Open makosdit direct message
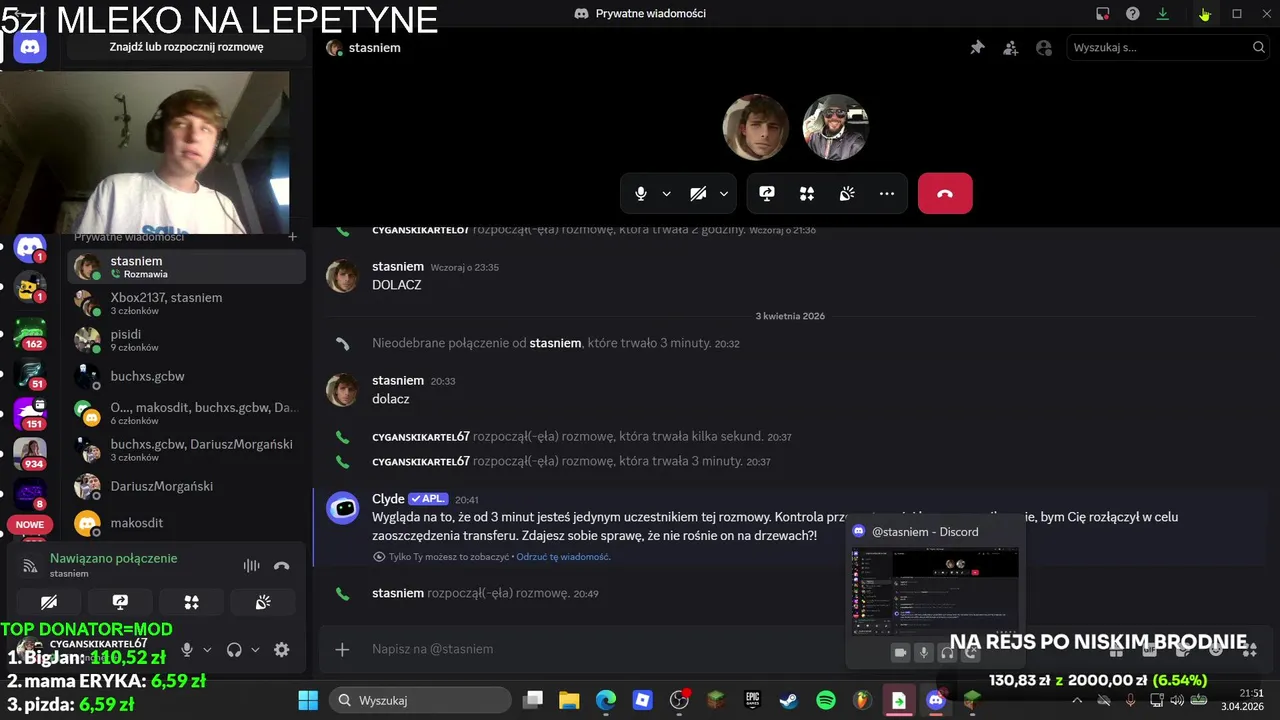 click(186, 523)
